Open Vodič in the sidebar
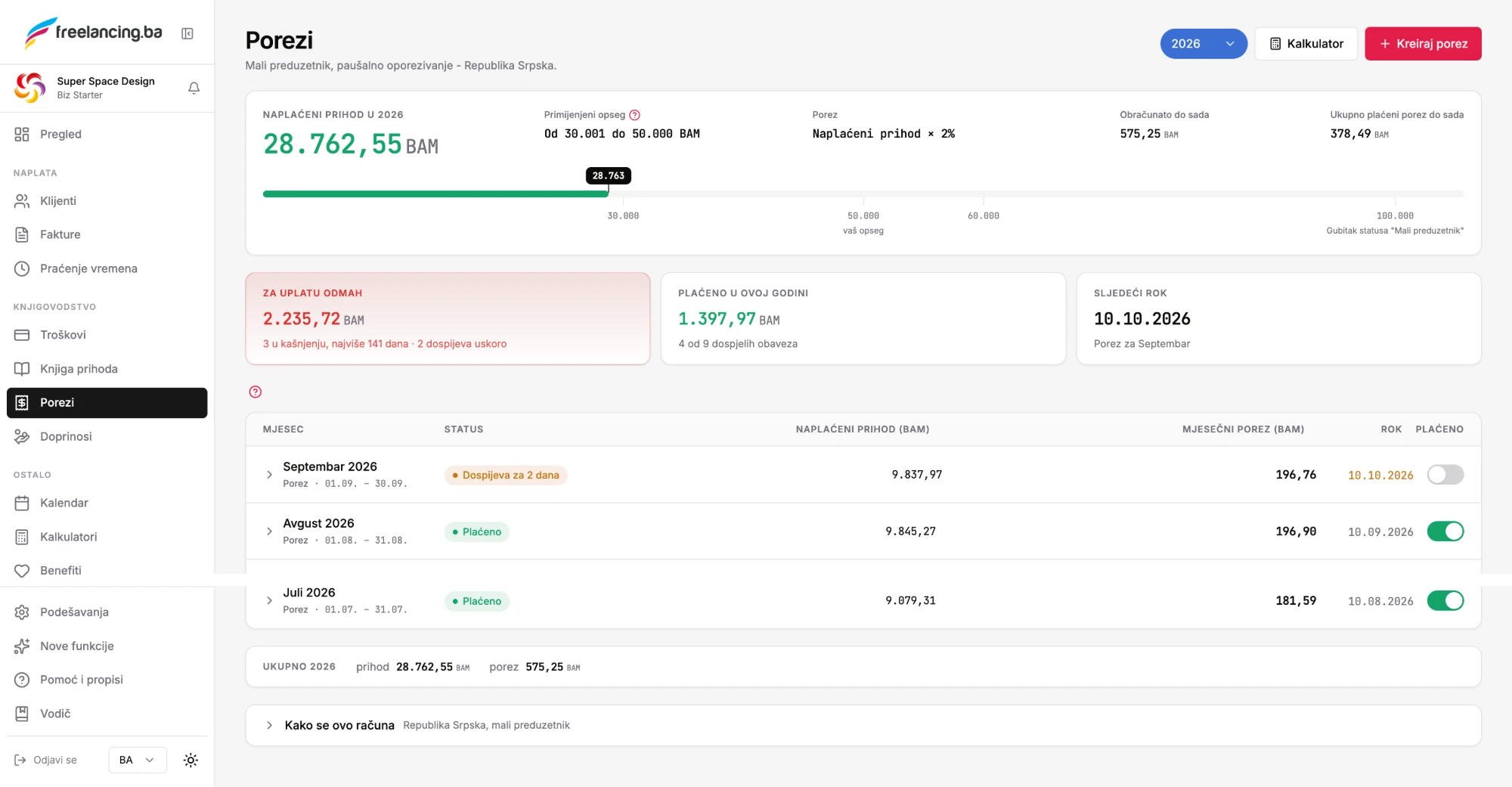1512x787 pixels. click(107, 714)
